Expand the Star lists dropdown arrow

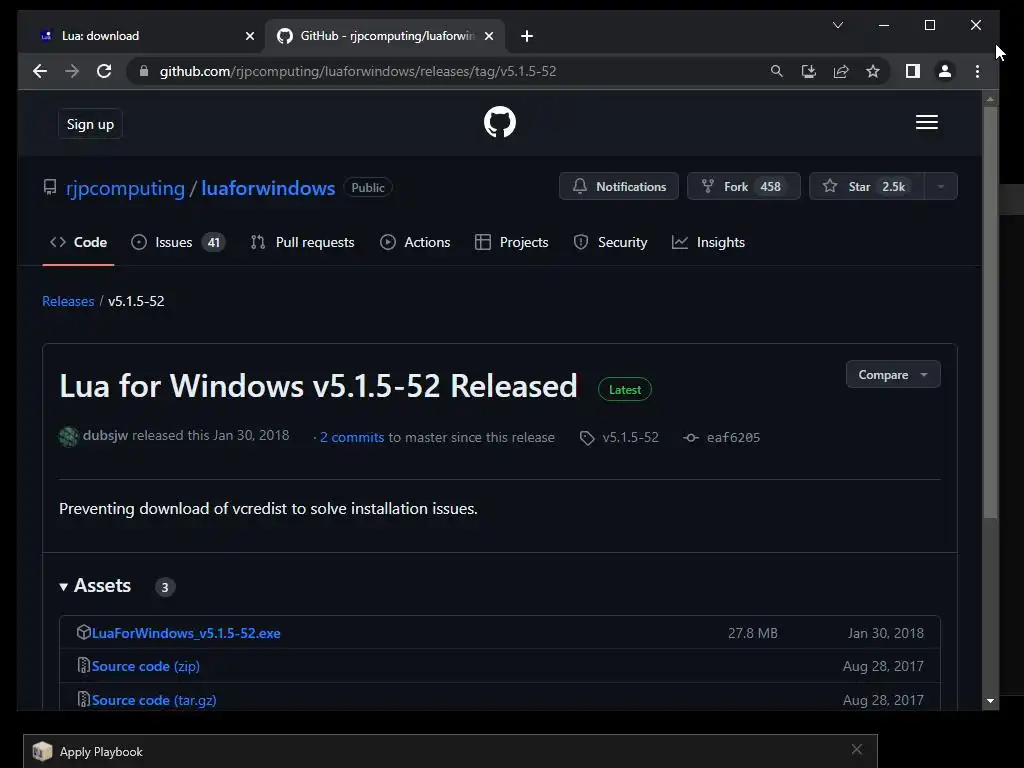(x=941, y=186)
